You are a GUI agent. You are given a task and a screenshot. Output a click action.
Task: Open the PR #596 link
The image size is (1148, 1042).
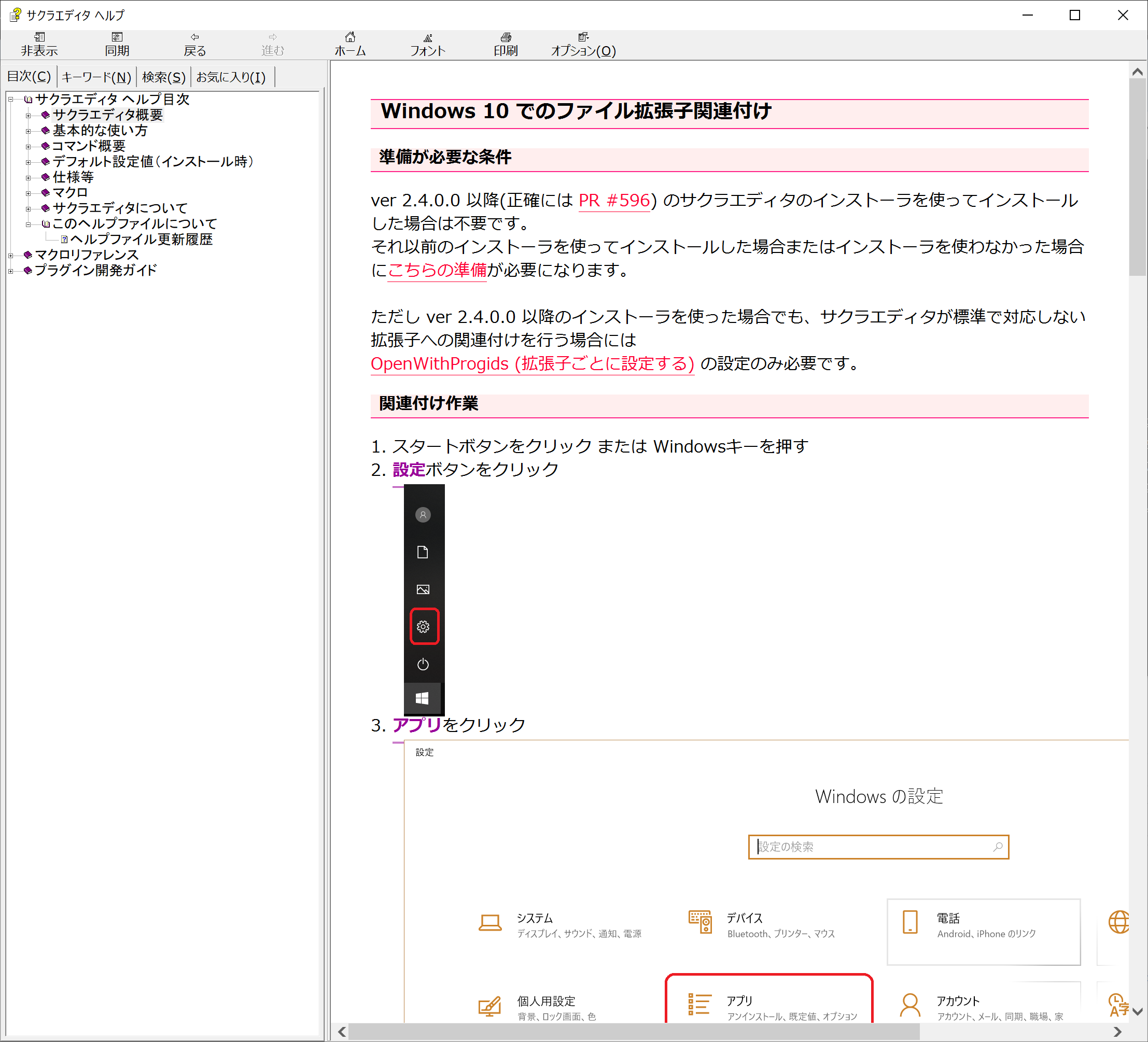[x=614, y=201]
